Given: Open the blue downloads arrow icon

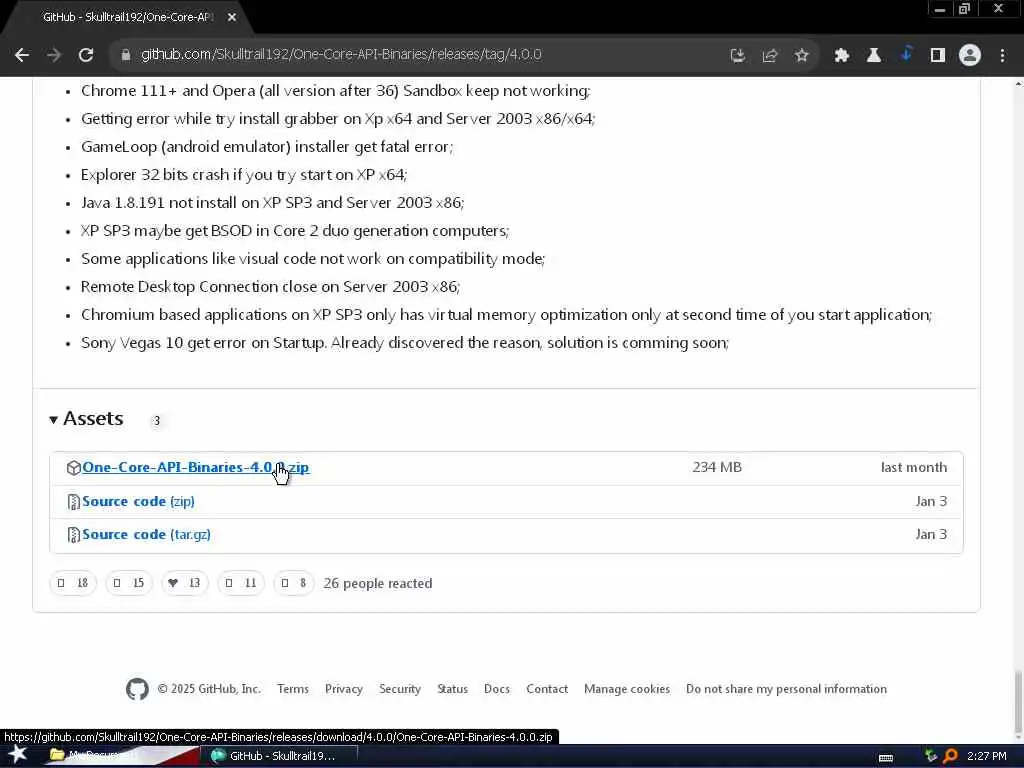Looking at the screenshot, I should point(906,54).
